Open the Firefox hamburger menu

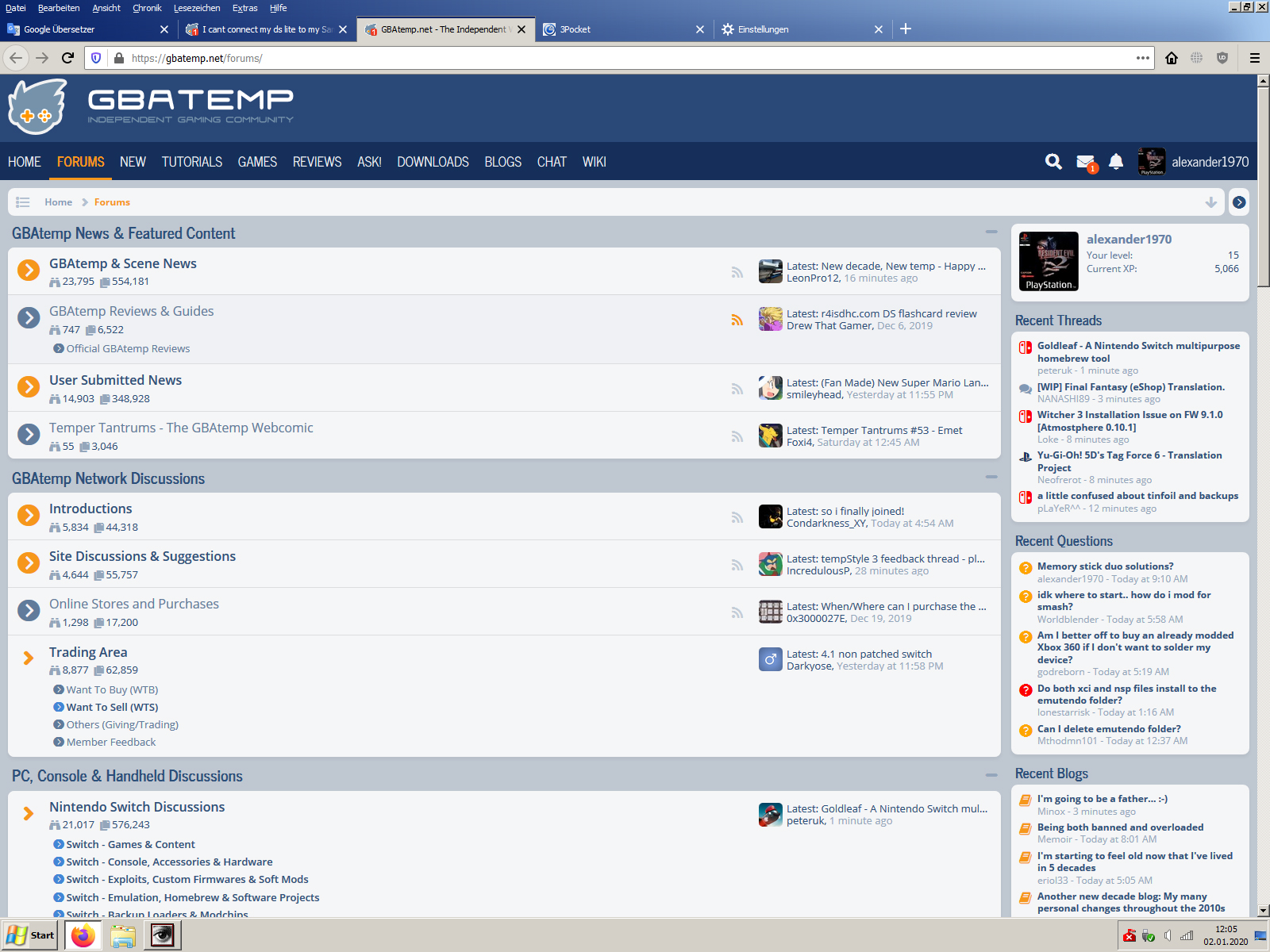1255,58
